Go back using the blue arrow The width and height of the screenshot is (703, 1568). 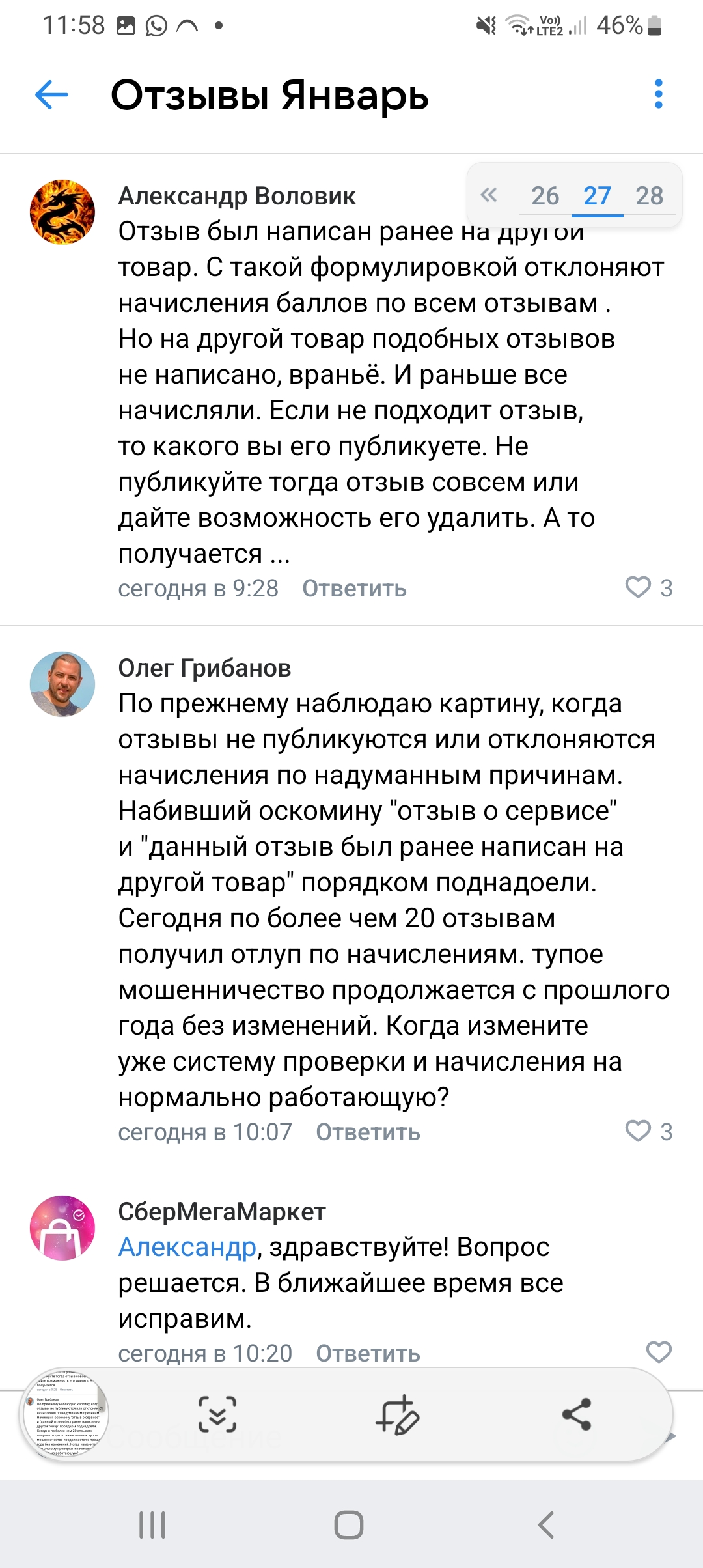pyautogui.click(x=51, y=95)
